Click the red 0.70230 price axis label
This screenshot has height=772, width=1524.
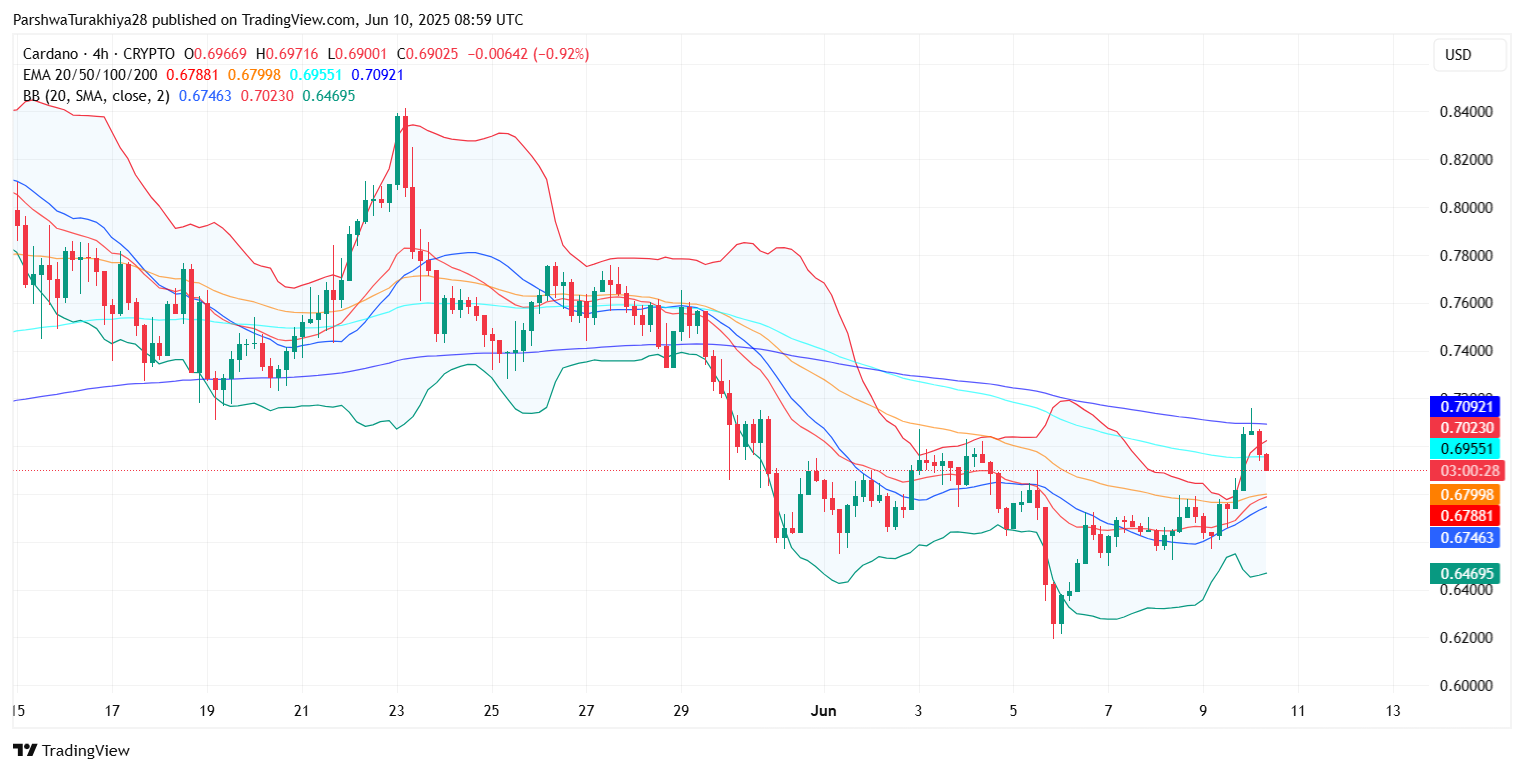[1467, 427]
